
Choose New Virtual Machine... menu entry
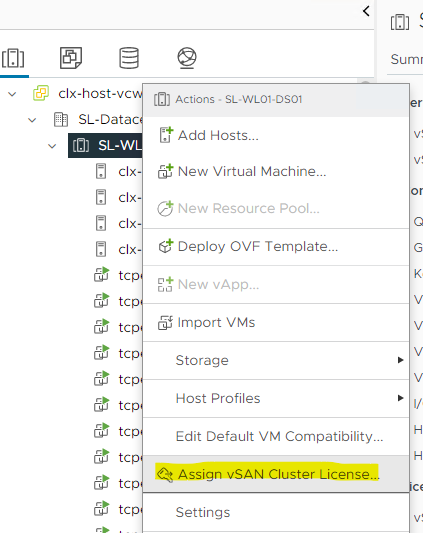point(276,171)
